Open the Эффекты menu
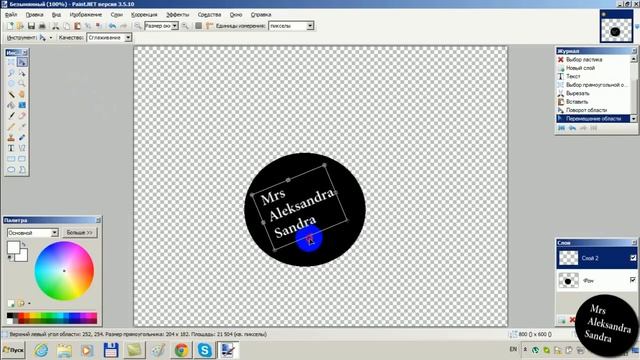This screenshot has width=640, height=360. tap(178, 15)
